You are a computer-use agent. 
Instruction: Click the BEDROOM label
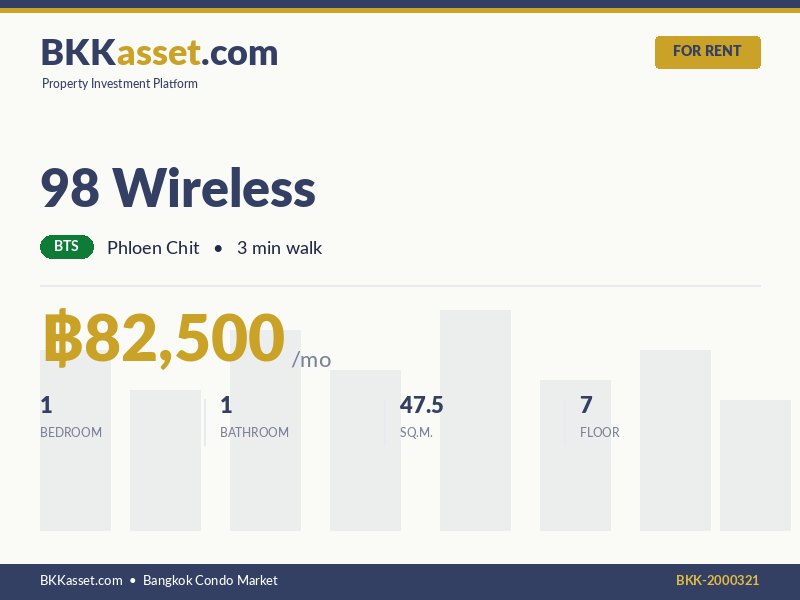[x=71, y=433]
